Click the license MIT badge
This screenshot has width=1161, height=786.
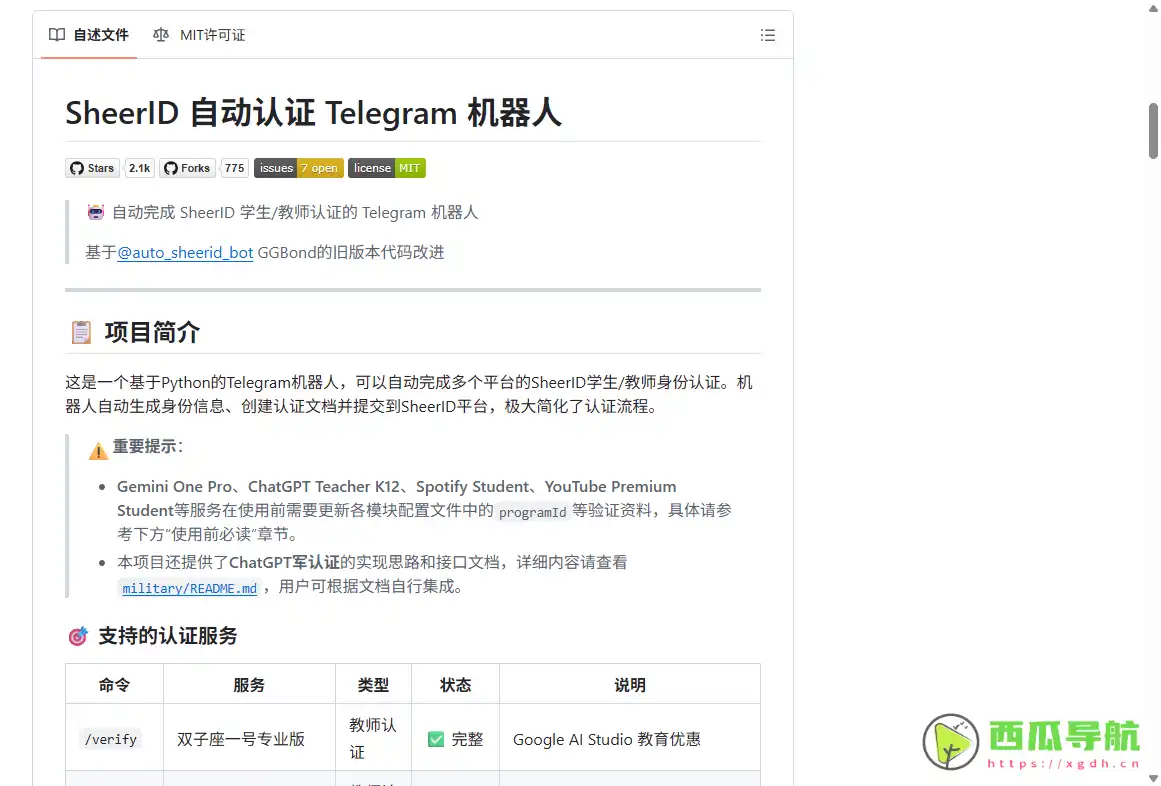386,167
